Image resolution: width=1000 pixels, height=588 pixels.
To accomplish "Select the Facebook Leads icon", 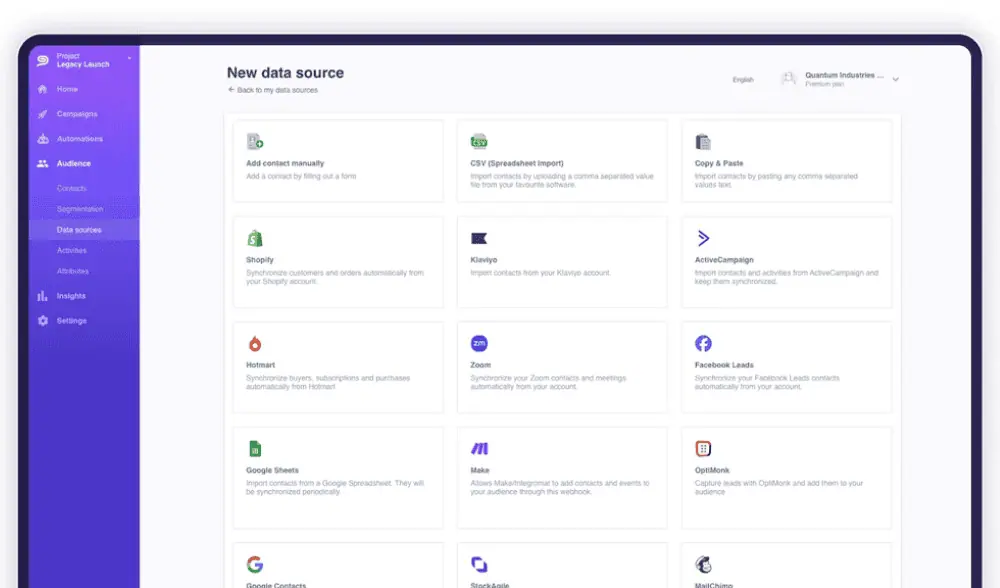I will [703, 344].
